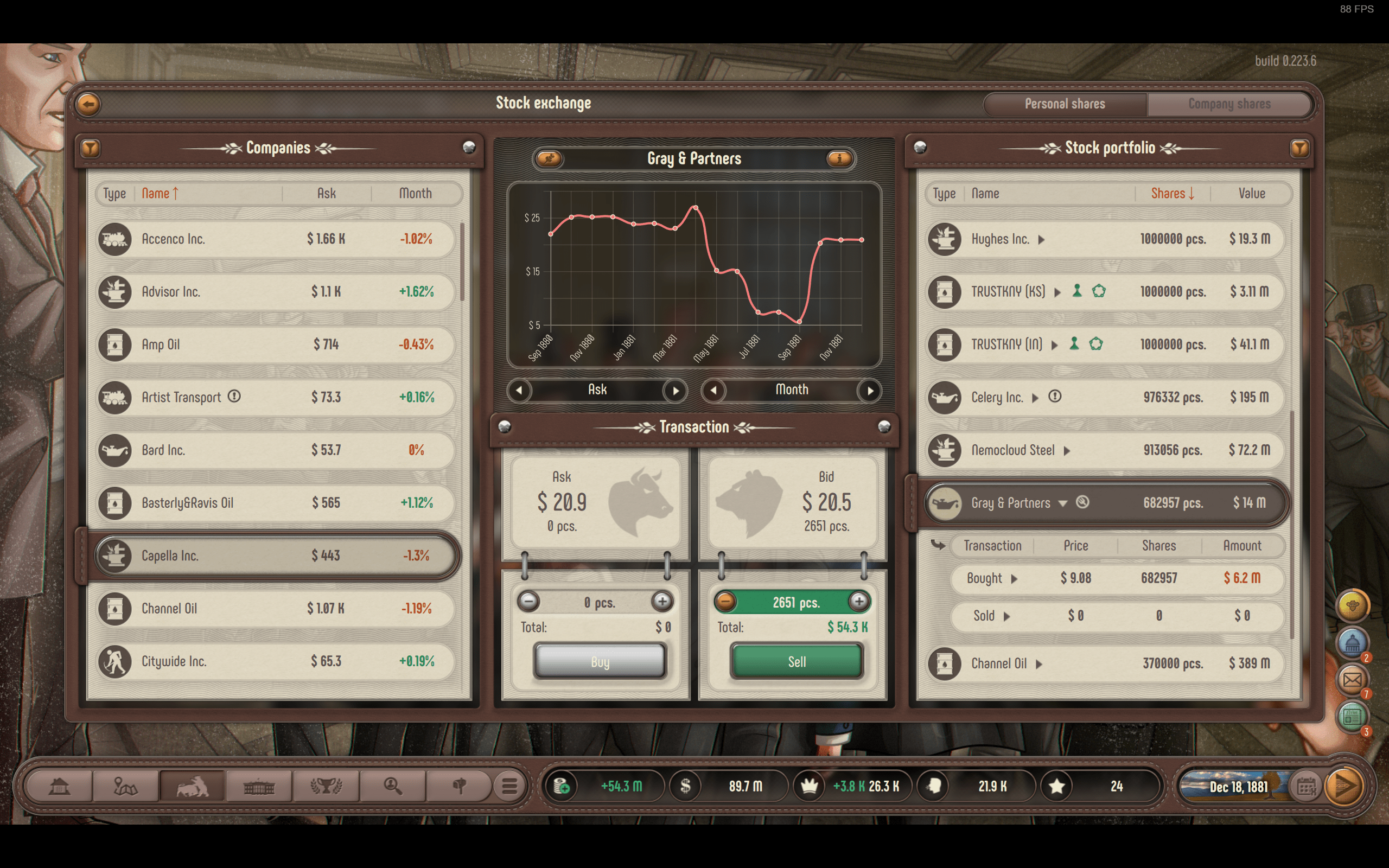Select Personal shares toggle
Screen dimensions: 1389x868
[1065, 104]
